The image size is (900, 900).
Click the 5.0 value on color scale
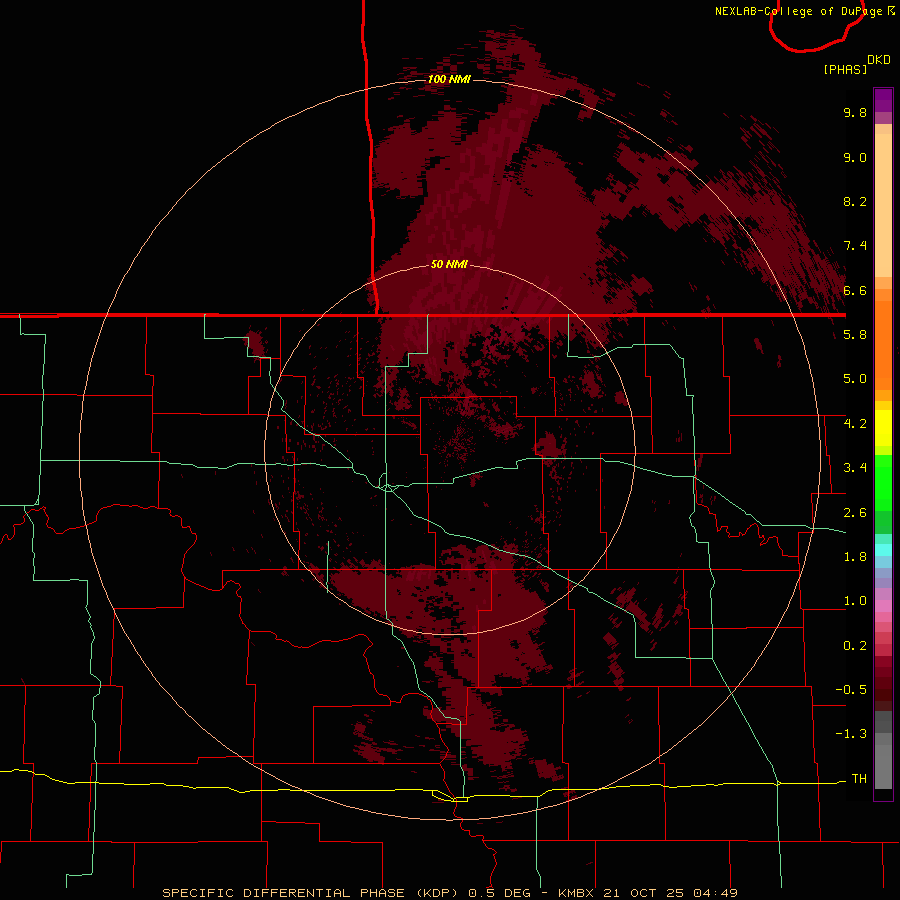coord(855,379)
